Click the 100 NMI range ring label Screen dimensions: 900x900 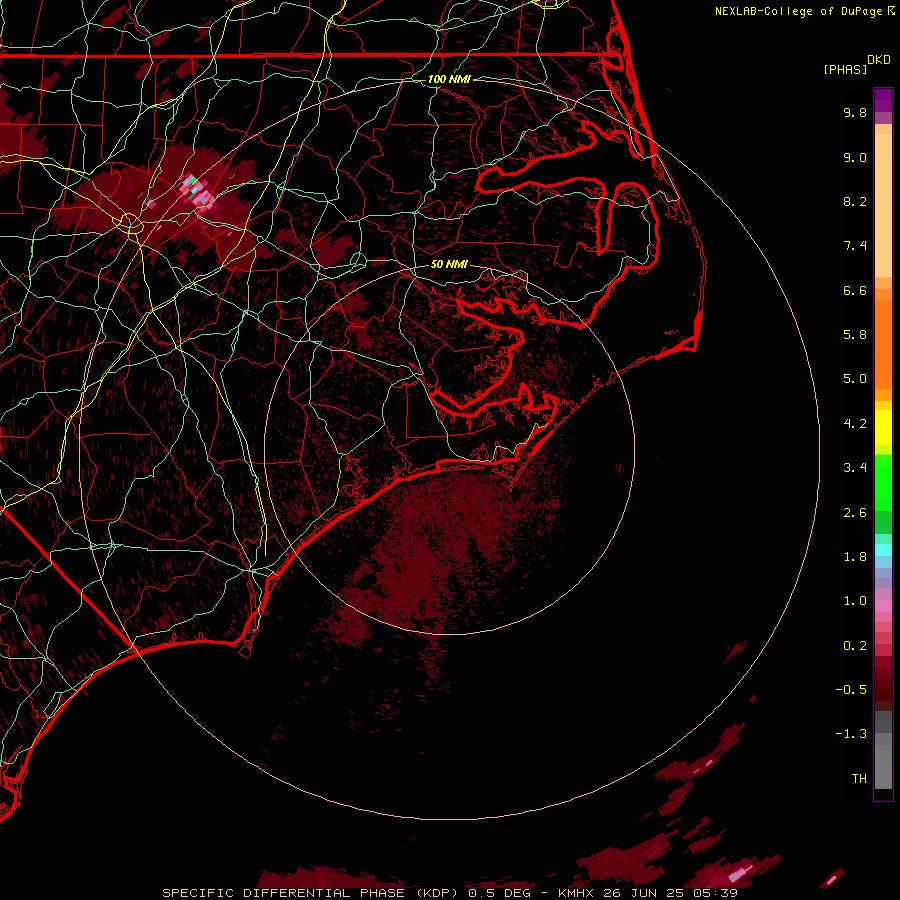pos(449,79)
